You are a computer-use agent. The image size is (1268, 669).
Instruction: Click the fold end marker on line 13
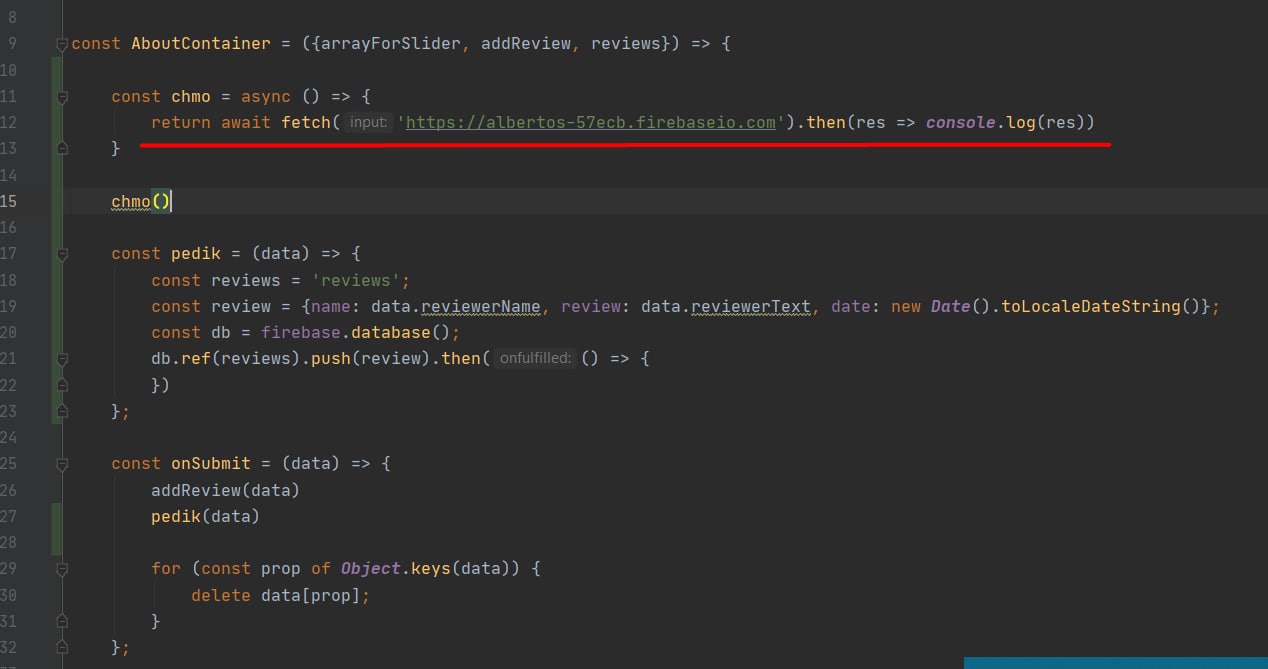(62, 148)
